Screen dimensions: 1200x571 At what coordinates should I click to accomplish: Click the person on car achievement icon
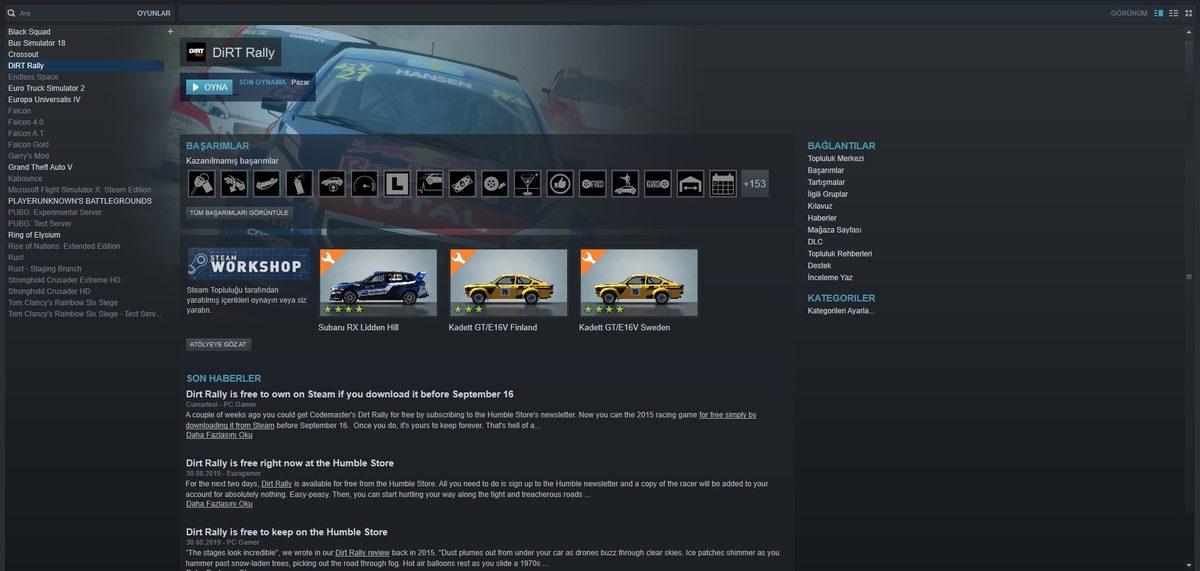click(x=625, y=183)
